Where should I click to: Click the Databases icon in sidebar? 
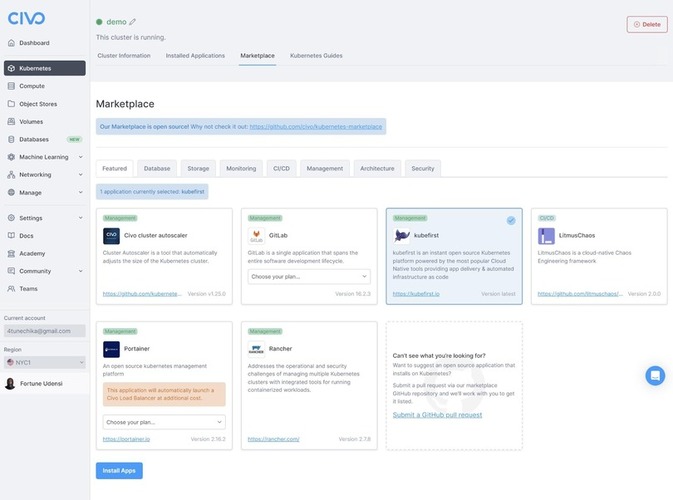point(12,139)
